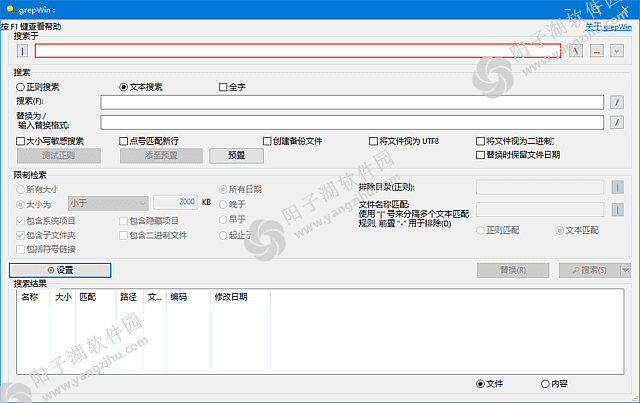Viewport: 640px width, 403px height.
Task: Select 大小为 radio button
Action: pos(34,204)
